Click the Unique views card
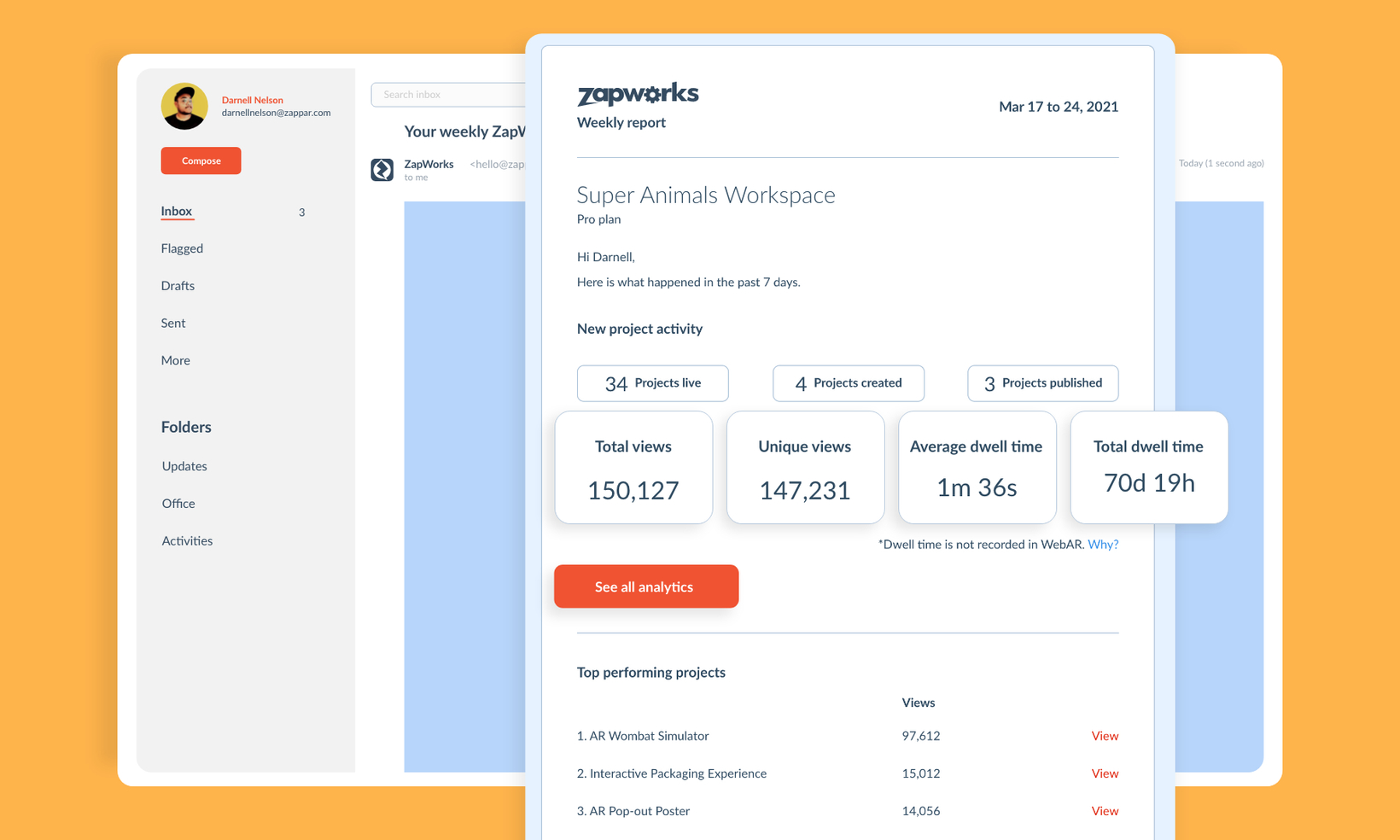 click(x=805, y=467)
